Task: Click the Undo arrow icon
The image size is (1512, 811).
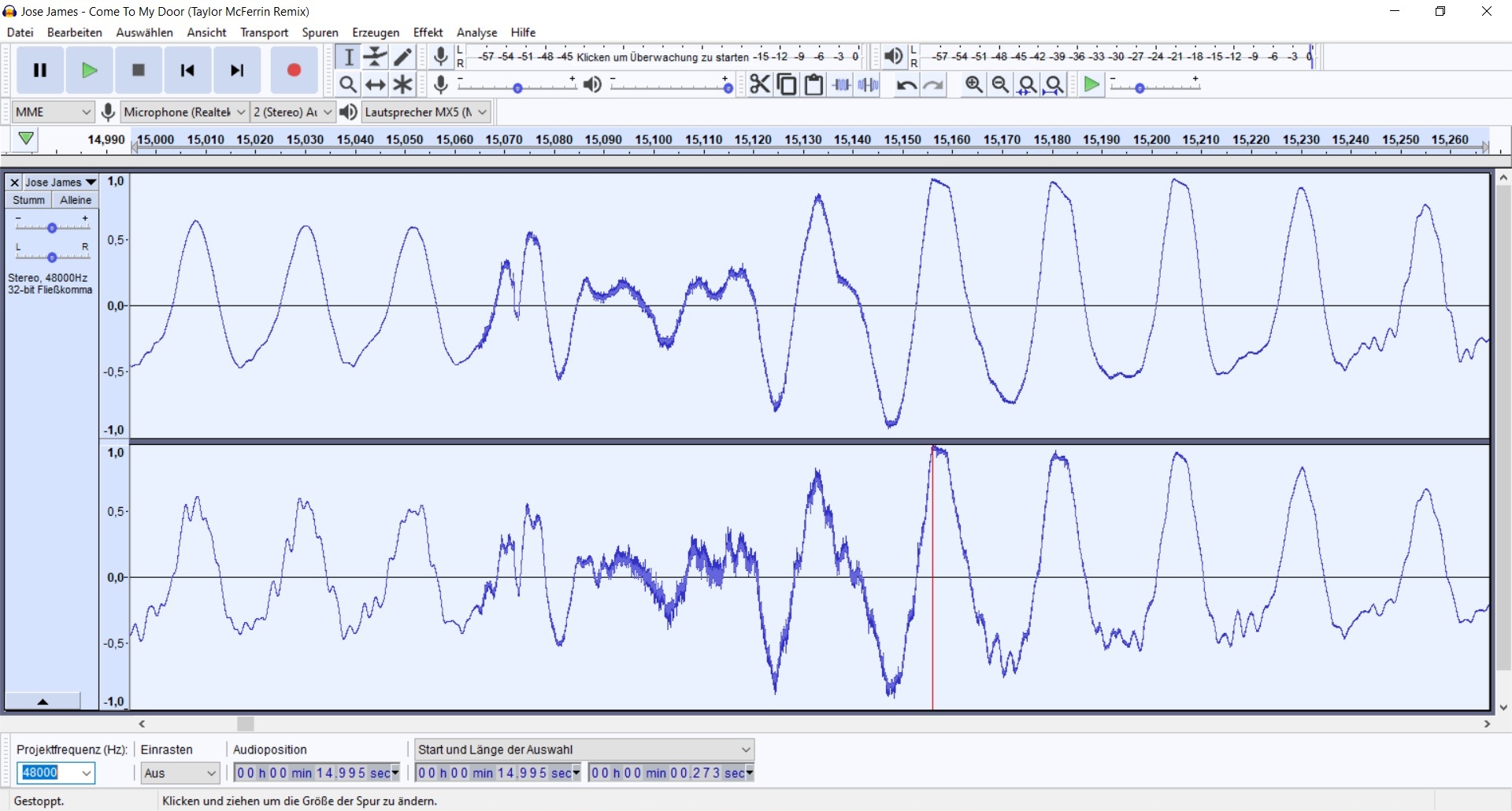Action: point(906,85)
